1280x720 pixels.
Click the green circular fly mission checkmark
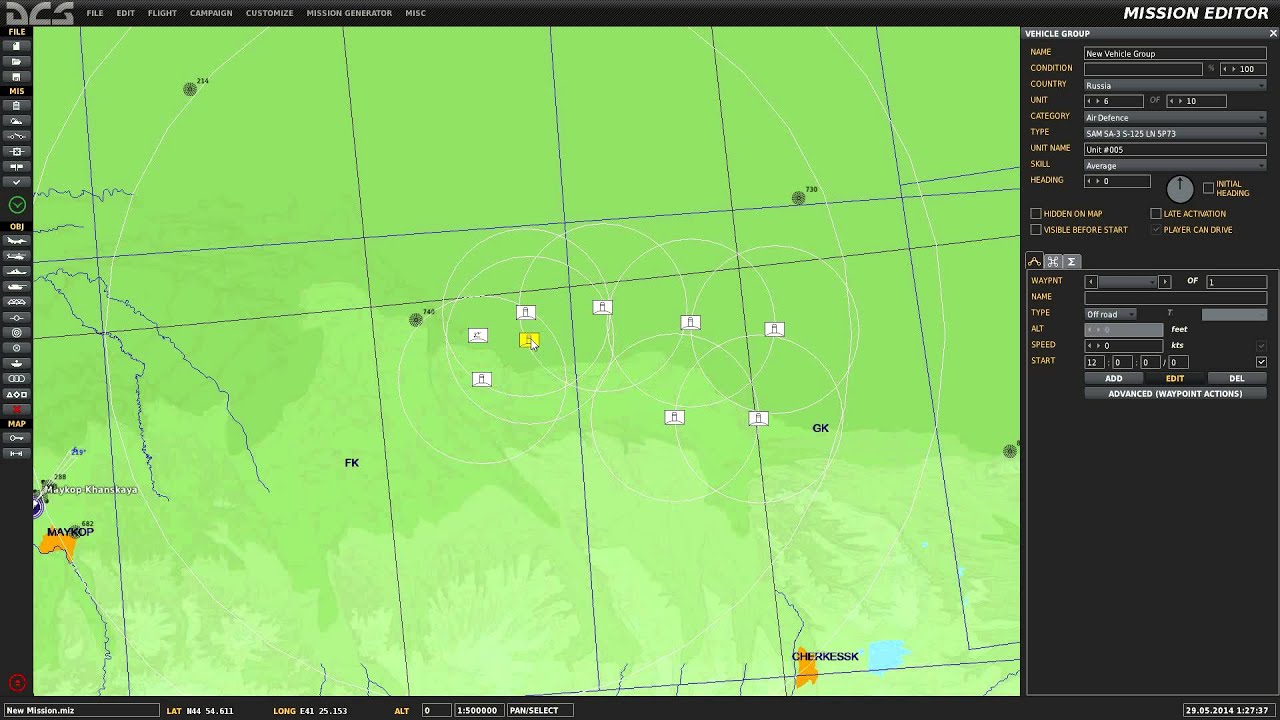click(x=17, y=205)
